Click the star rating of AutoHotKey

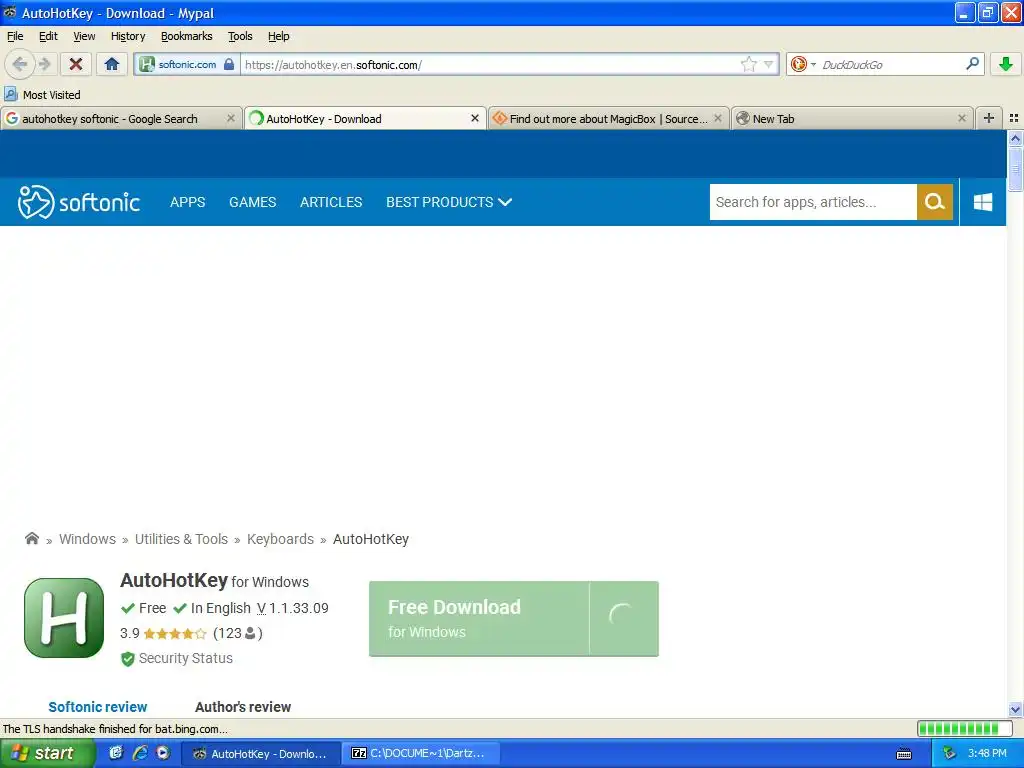tap(174, 633)
